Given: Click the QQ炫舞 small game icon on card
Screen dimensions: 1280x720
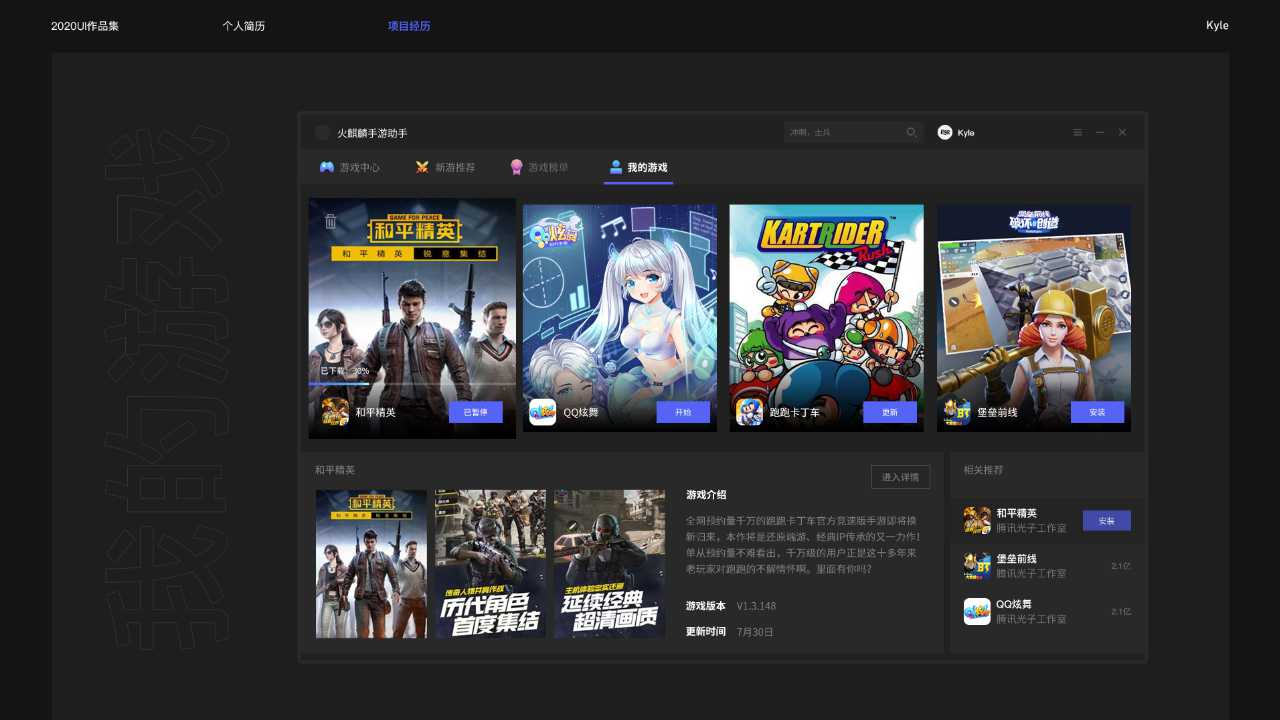Looking at the screenshot, I should [542, 412].
